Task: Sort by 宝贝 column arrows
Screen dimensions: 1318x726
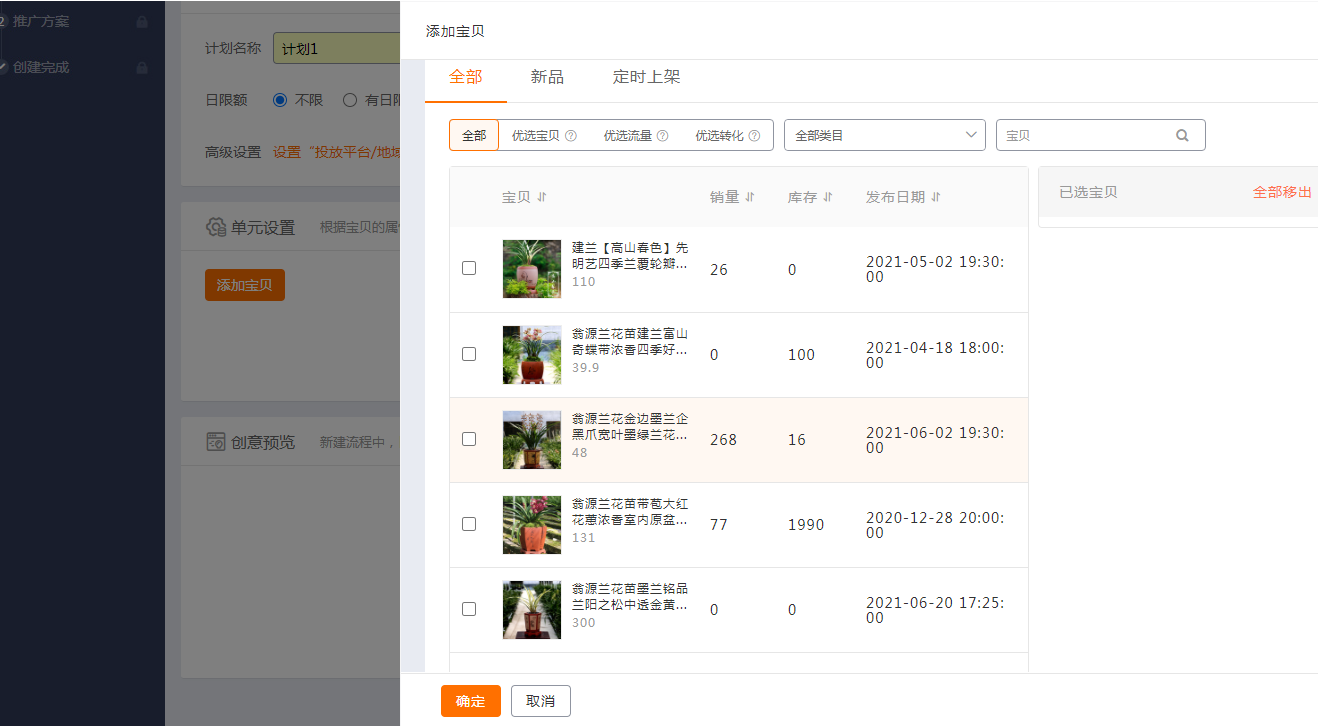Action: (x=542, y=198)
